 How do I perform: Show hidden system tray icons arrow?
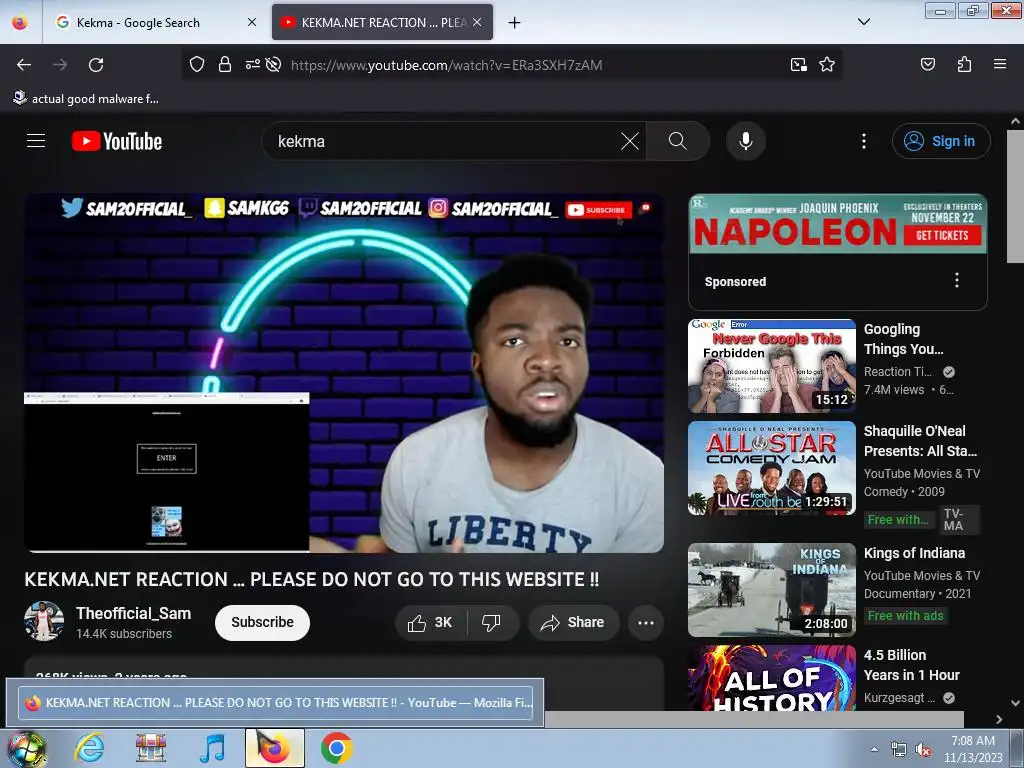(x=874, y=748)
